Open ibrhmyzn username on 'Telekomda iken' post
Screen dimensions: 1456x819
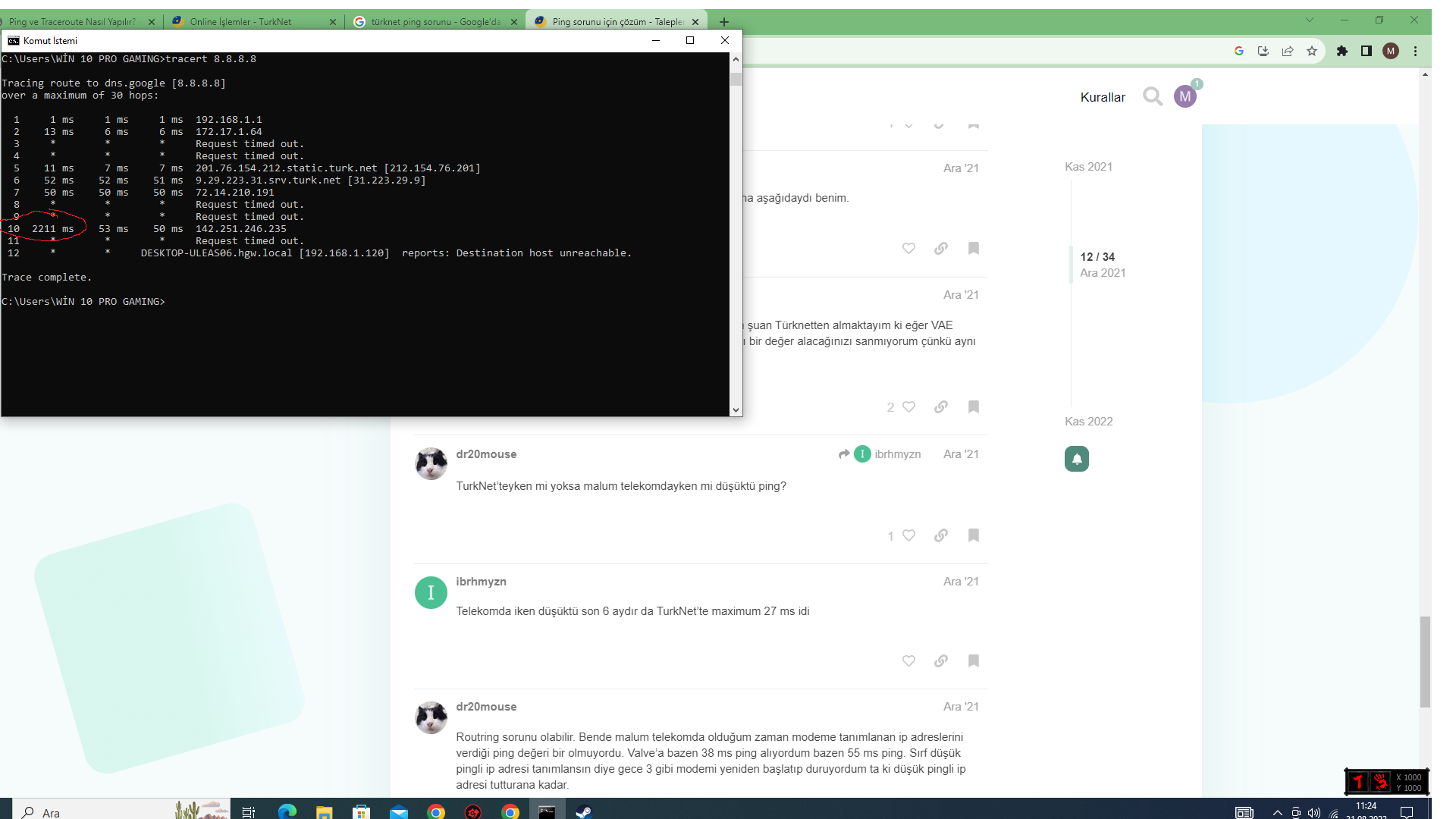481,582
